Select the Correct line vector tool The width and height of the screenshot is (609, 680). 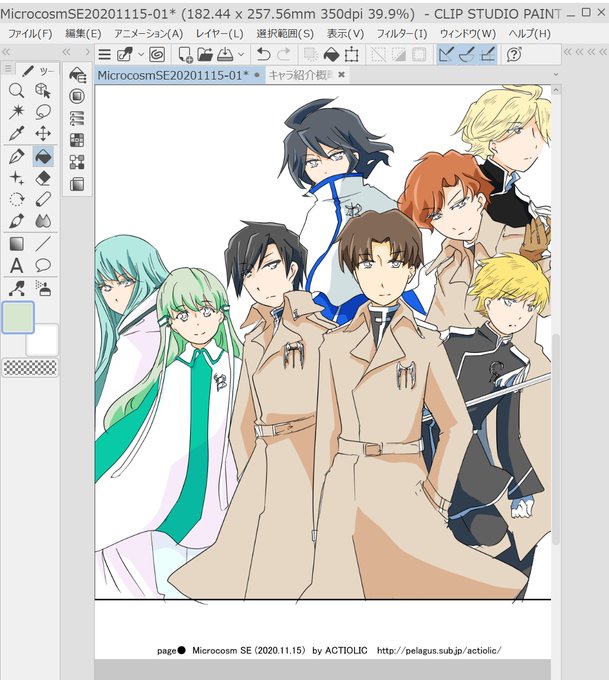click(16, 288)
